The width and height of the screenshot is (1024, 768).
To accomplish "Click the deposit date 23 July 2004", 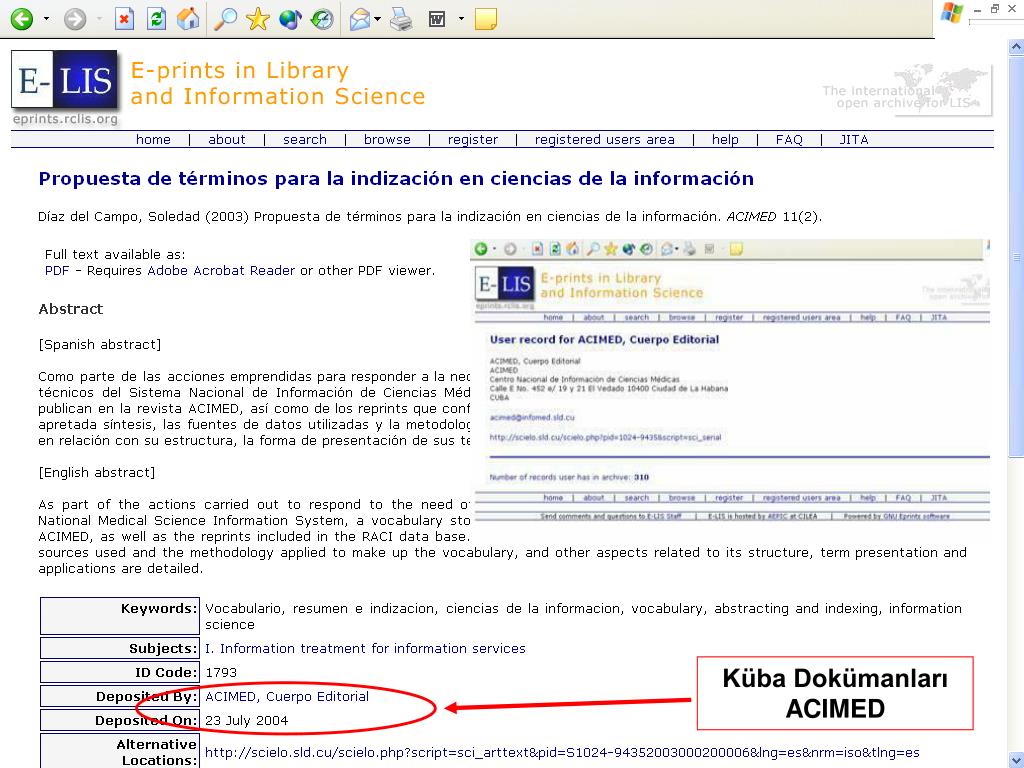I will point(246,720).
